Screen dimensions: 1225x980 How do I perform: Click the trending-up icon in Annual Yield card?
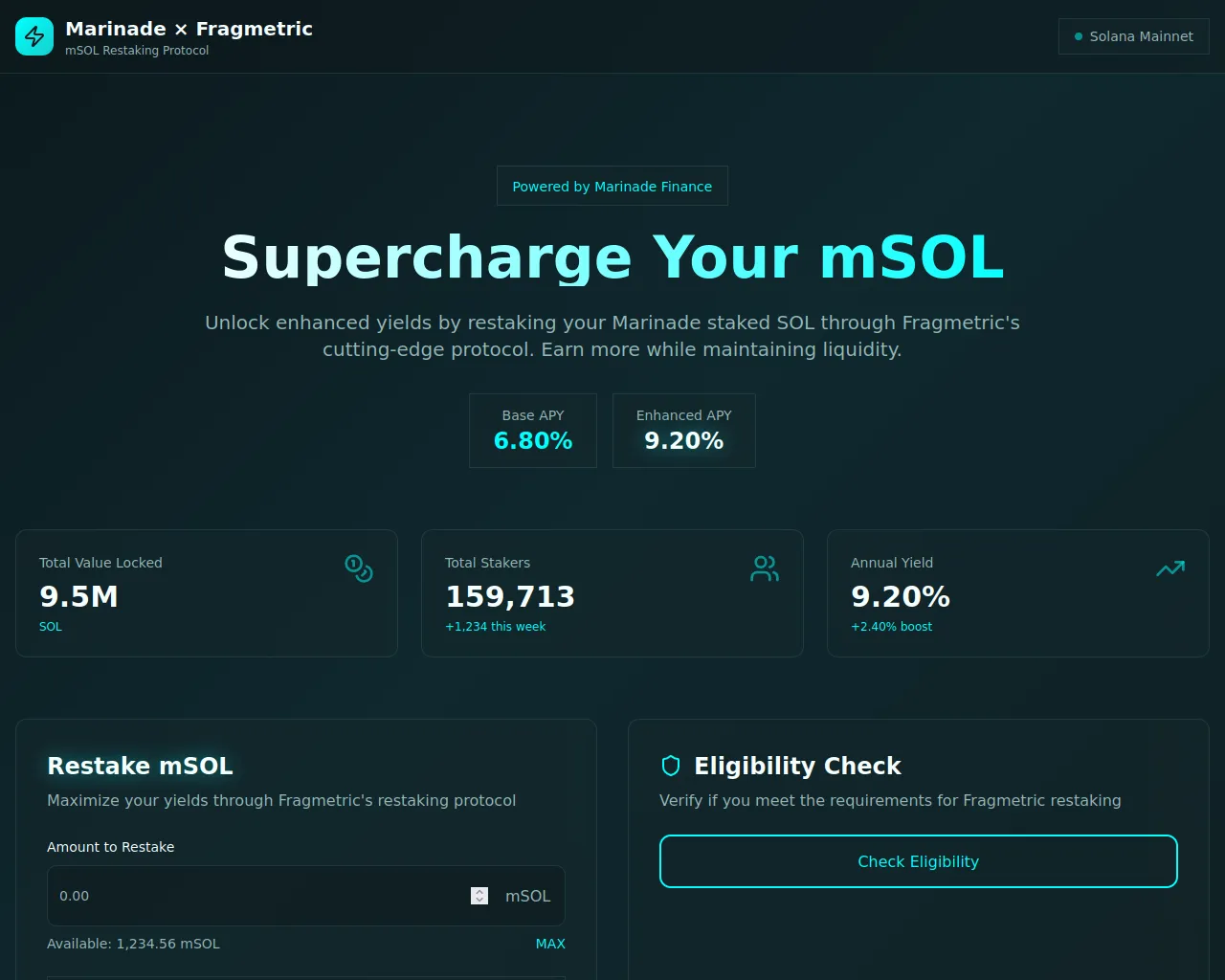[x=1170, y=568]
